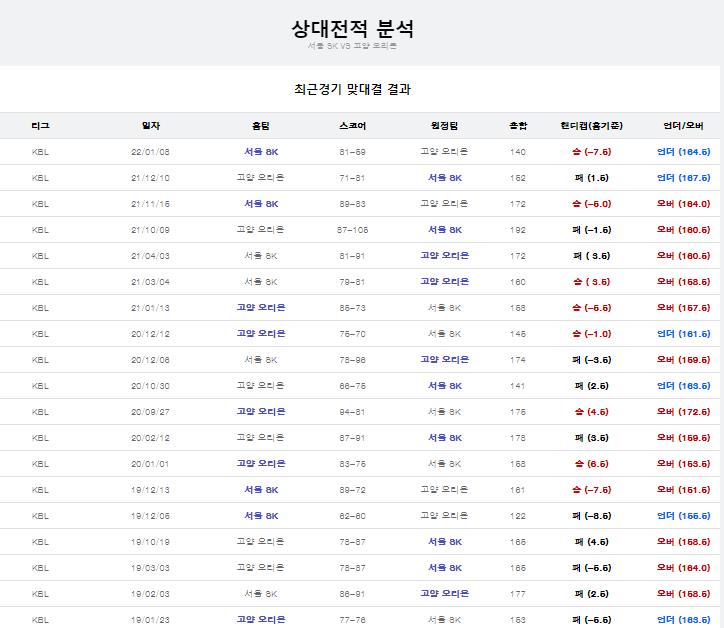Click handicap 승 (3.5) in 21/03/04 row

pyautogui.click(x=591, y=282)
